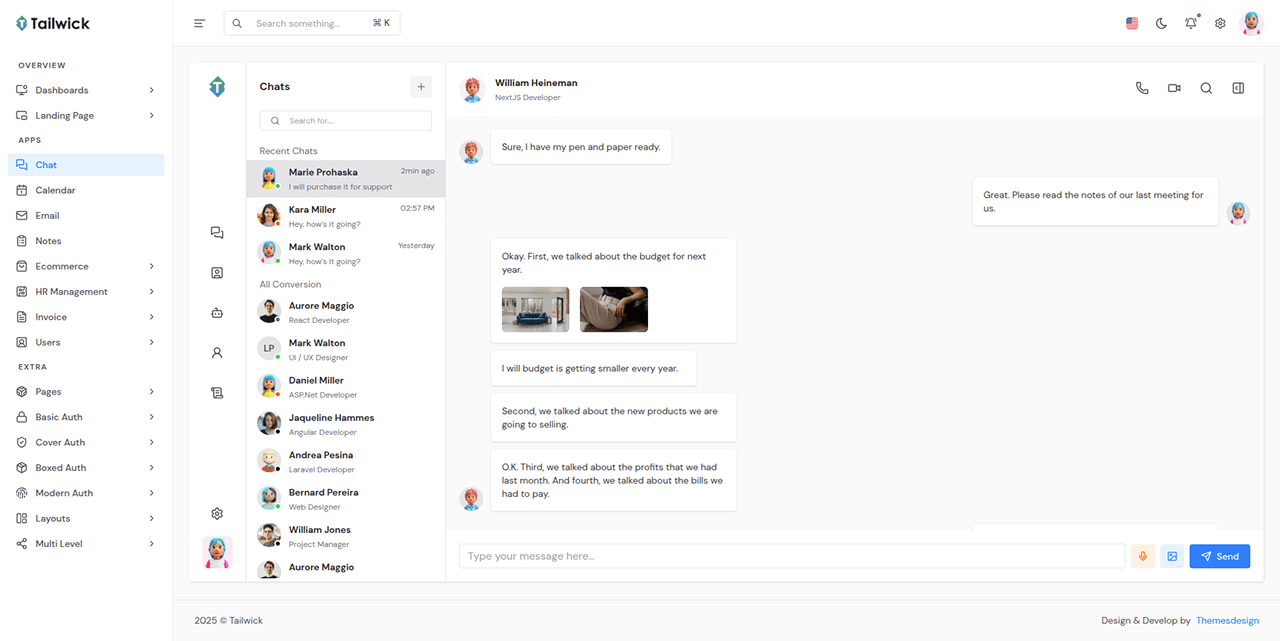Click the microphone voice message button

(x=1143, y=556)
